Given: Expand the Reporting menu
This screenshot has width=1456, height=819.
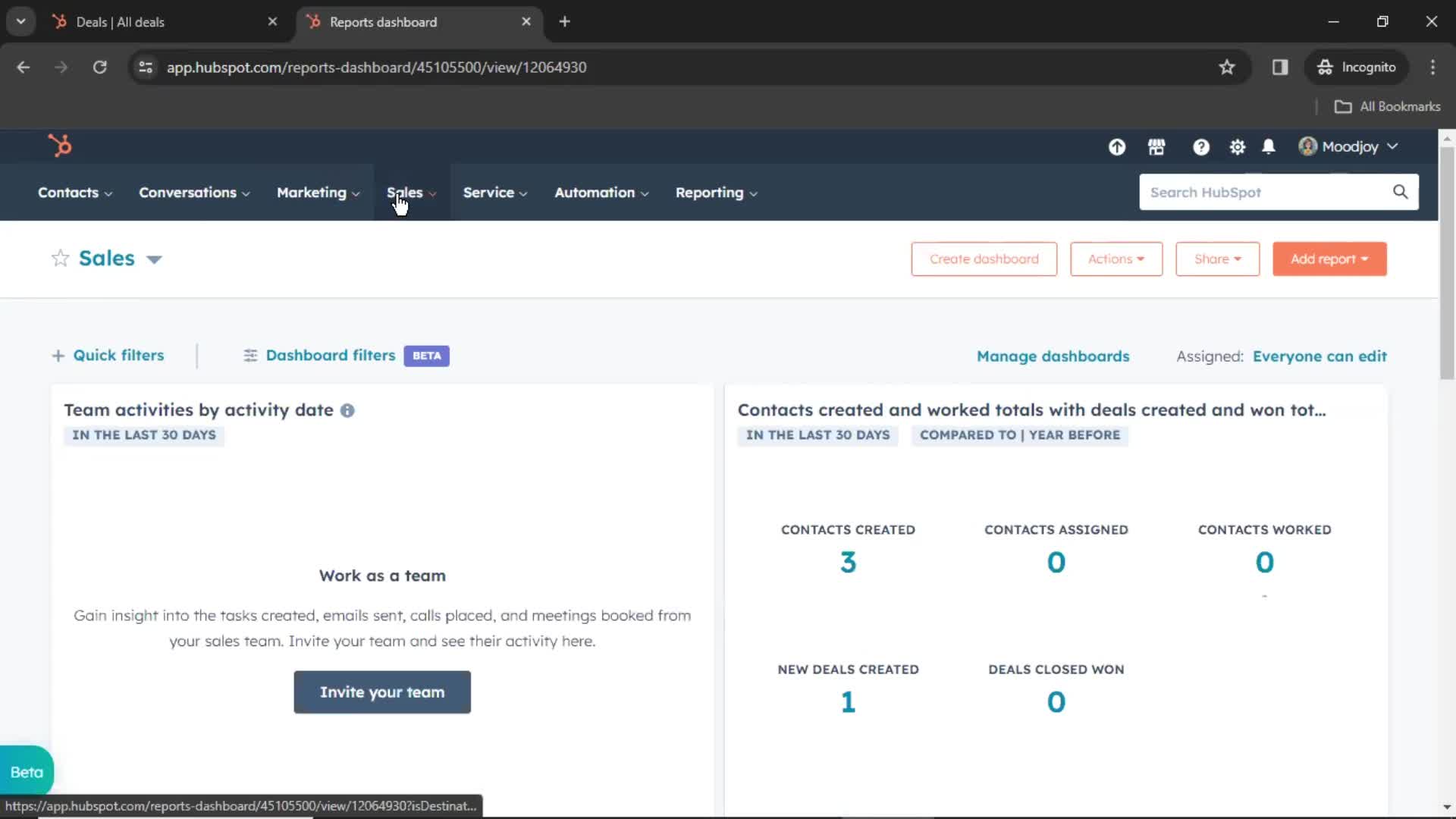Looking at the screenshot, I should tap(717, 193).
